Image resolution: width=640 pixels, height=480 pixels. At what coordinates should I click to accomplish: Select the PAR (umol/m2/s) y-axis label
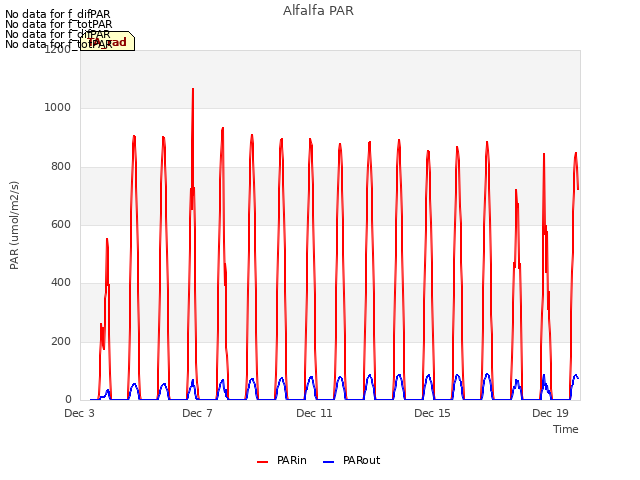point(14,225)
